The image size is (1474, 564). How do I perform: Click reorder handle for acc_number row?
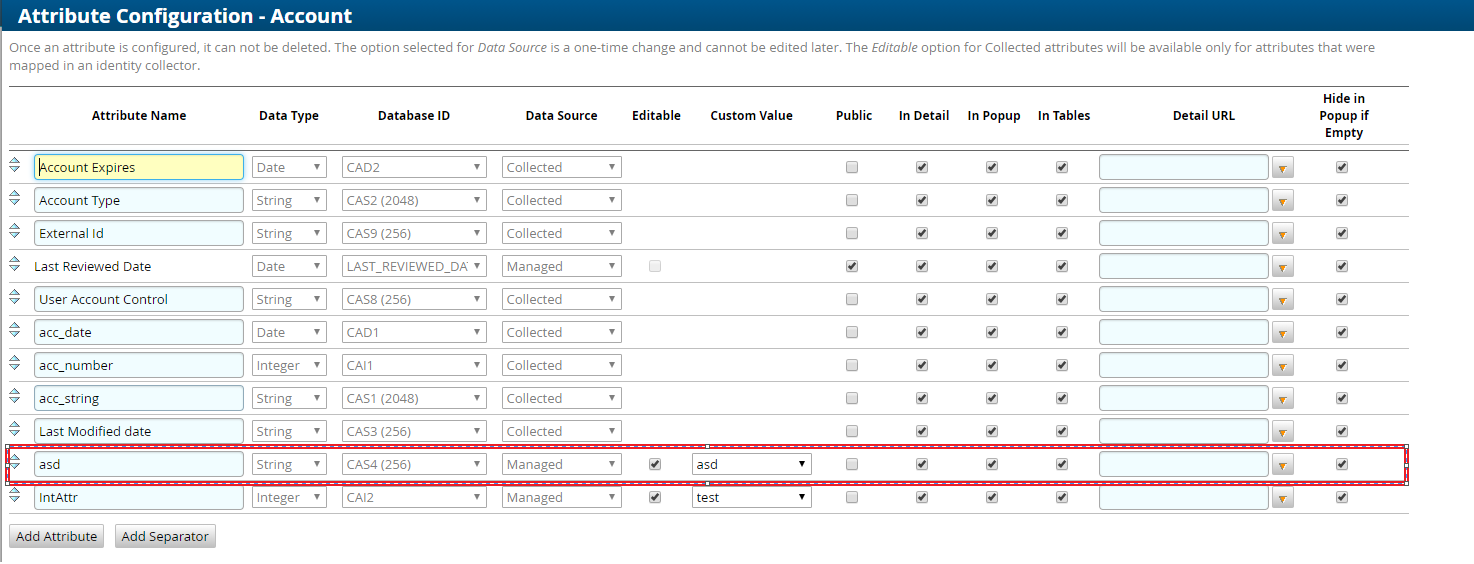click(x=15, y=365)
